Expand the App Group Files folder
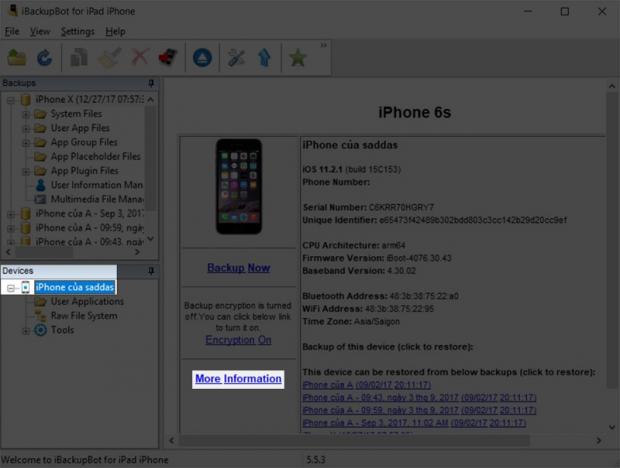The height and width of the screenshot is (468, 620). 26,143
